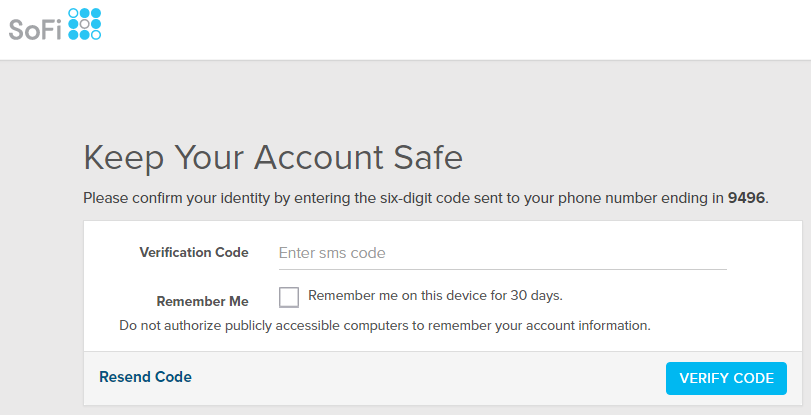
Task: Click the Resend Code link
Action: (x=145, y=377)
